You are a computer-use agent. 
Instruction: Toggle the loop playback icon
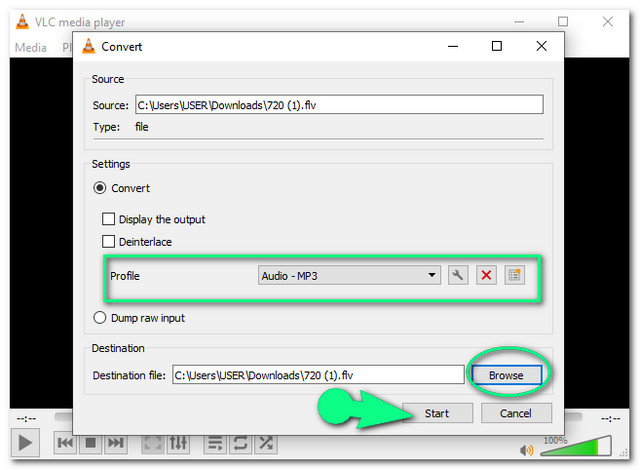tap(240, 443)
